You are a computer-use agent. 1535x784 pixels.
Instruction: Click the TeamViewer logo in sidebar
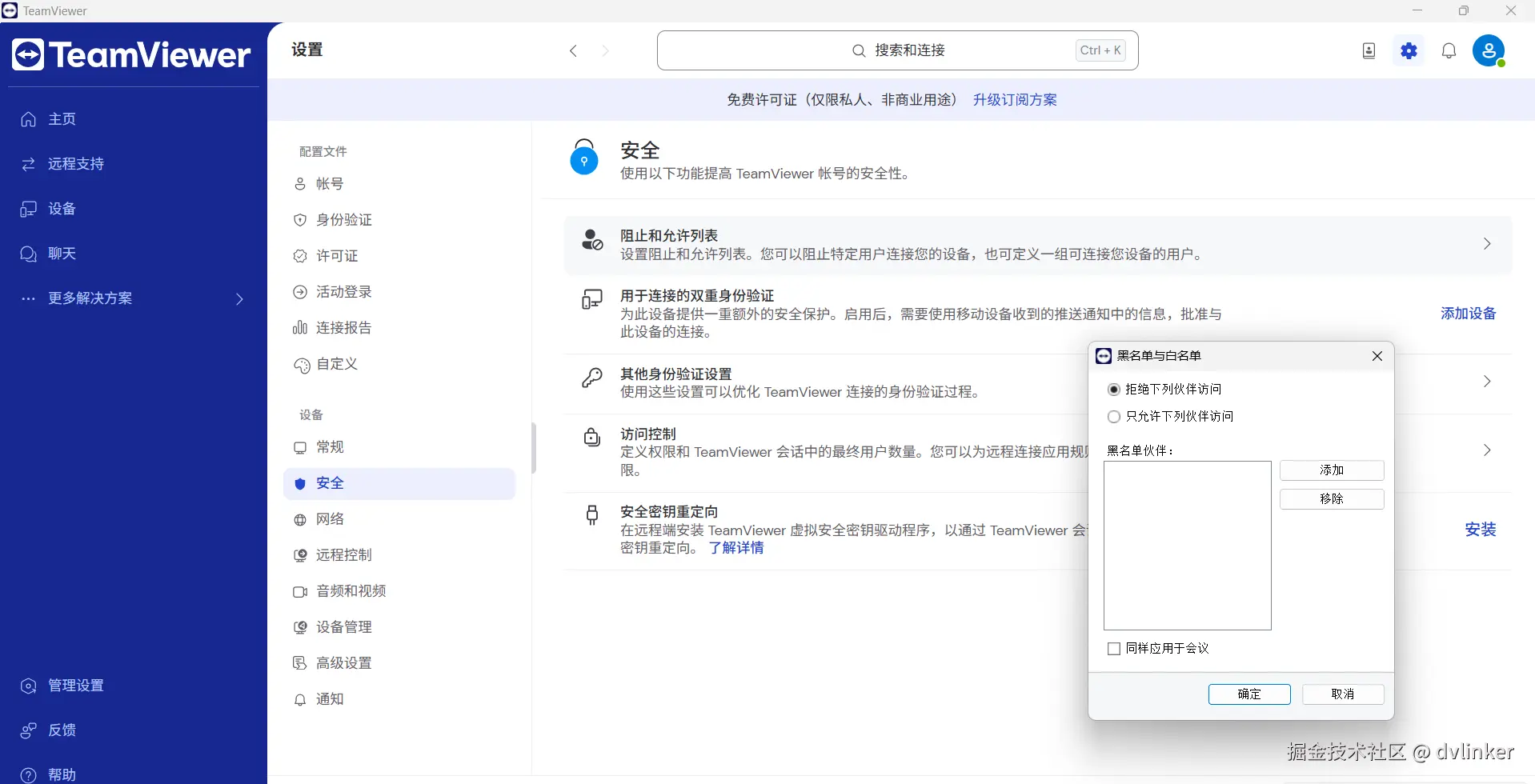(x=132, y=54)
